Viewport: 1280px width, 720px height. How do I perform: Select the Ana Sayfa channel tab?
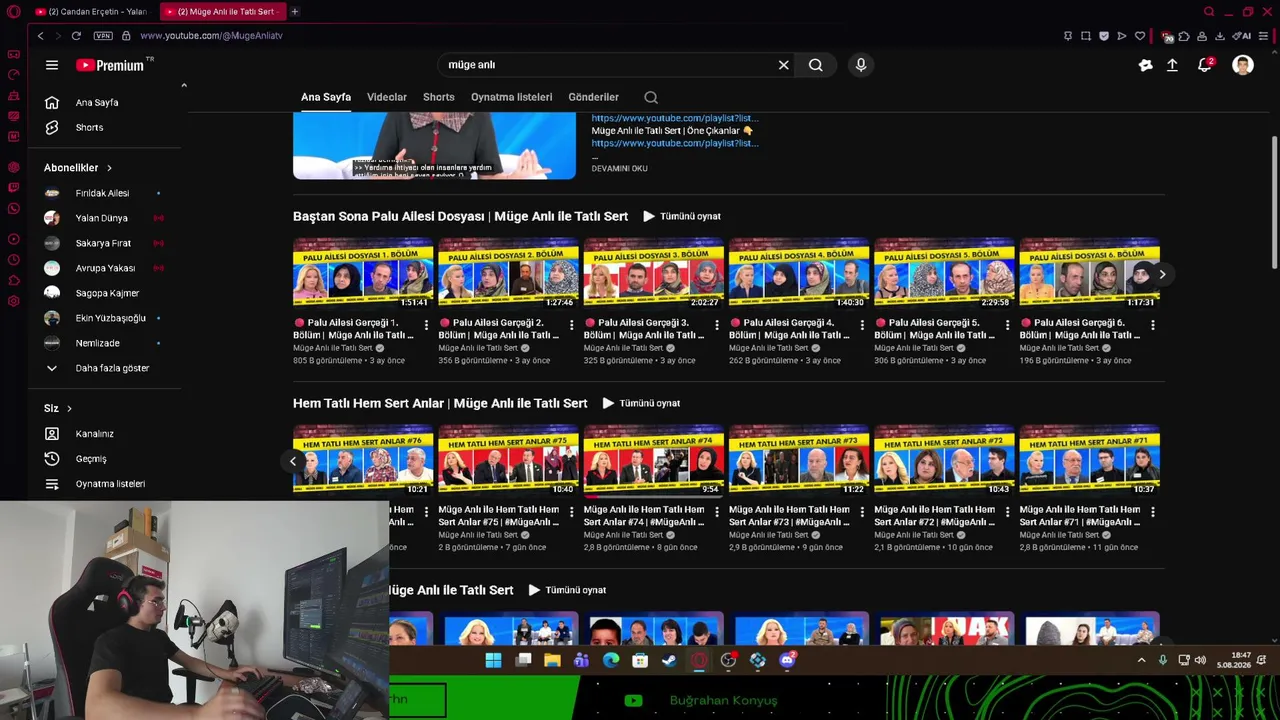tap(326, 97)
